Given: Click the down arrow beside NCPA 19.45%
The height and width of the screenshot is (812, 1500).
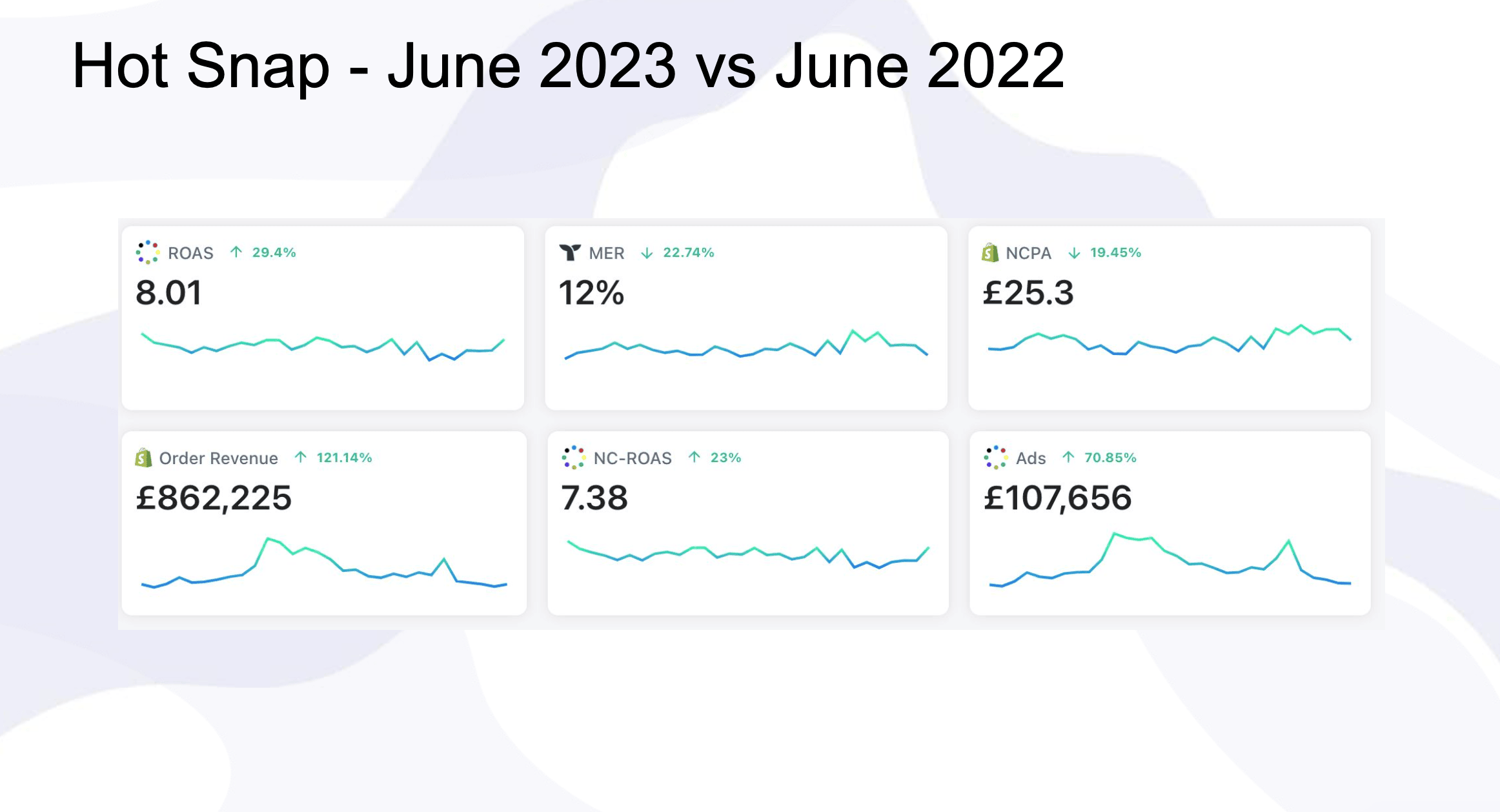Looking at the screenshot, I should [1074, 253].
